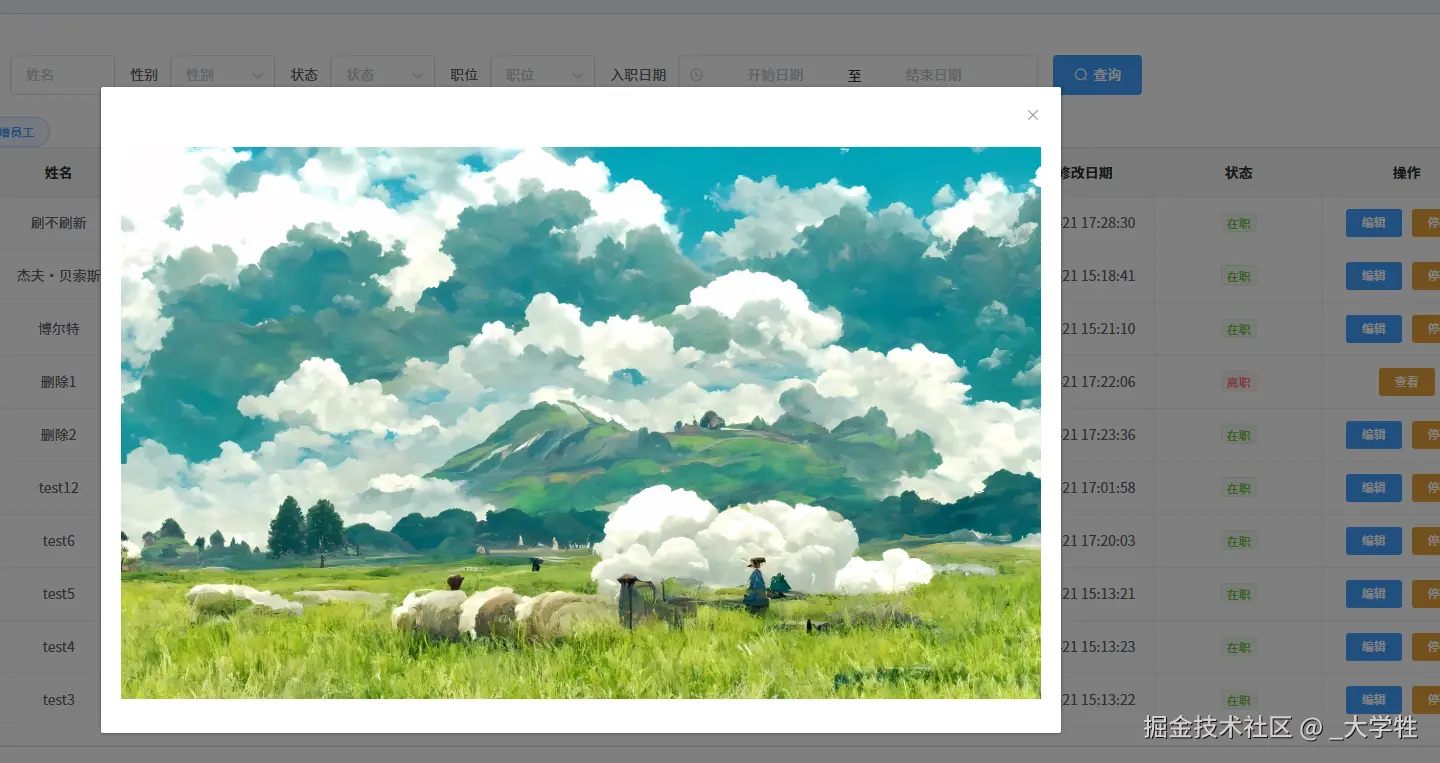This screenshot has height=763, width=1440.
Task: Select the name cell test12
Action: (x=59, y=488)
